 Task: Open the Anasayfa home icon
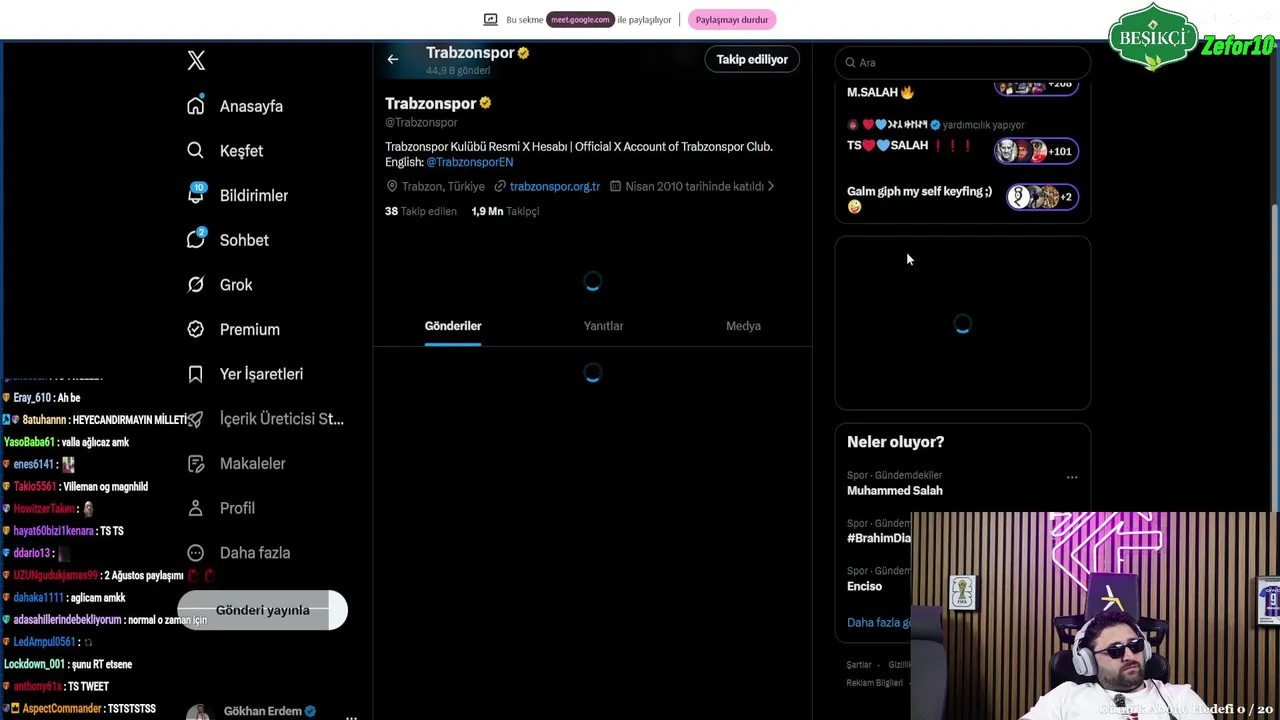[x=196, y=106]
